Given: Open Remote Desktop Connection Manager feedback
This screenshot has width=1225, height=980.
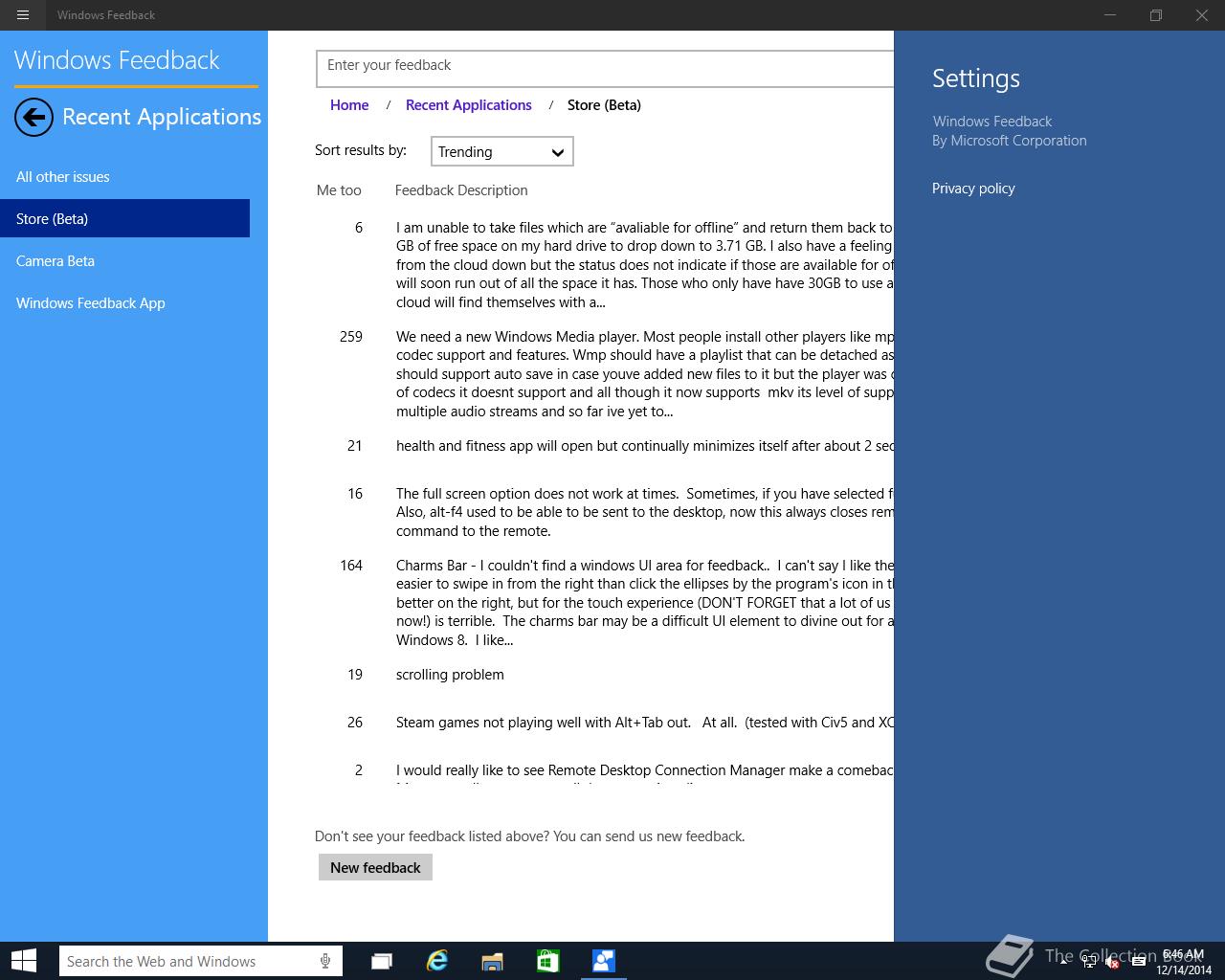Looking at the screenshot, I should click(x=645, y=770).
